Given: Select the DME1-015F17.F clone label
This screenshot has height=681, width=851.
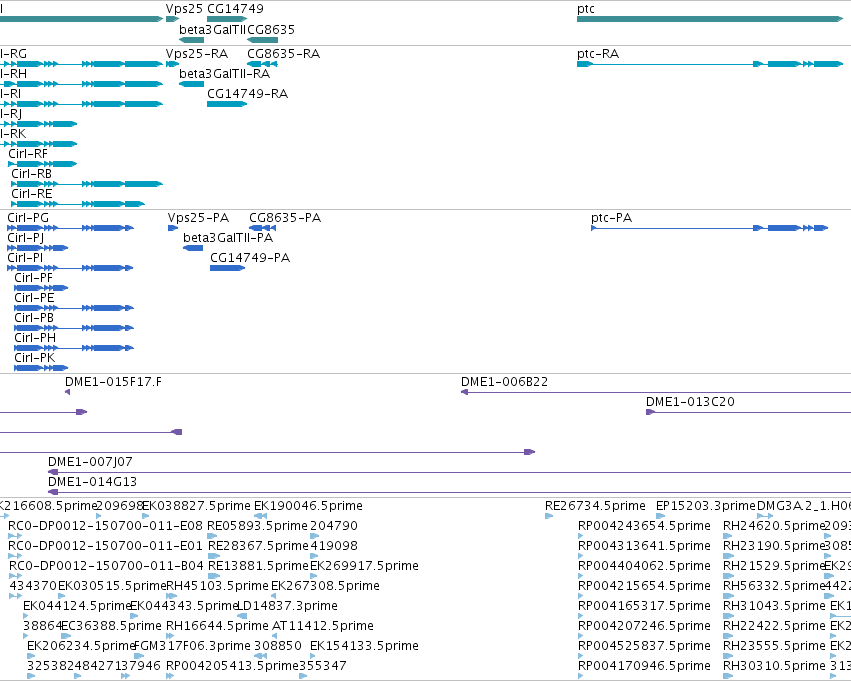Looking at the screenshot, I should (113, 382).
